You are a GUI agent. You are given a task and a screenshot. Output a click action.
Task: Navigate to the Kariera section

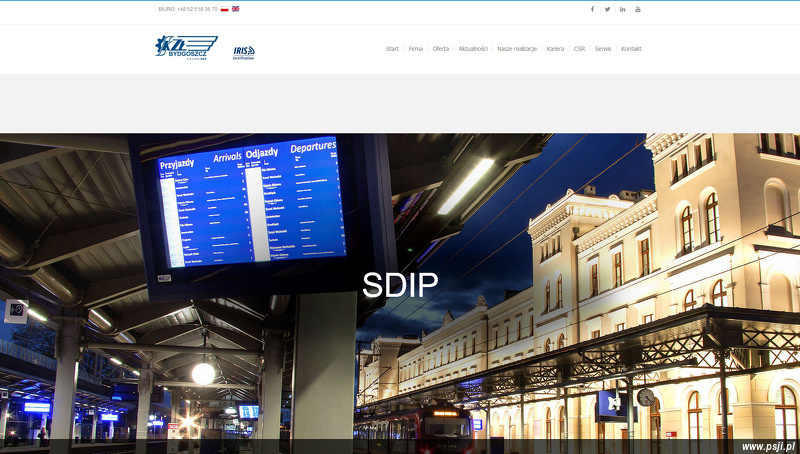tap(555, 49)
